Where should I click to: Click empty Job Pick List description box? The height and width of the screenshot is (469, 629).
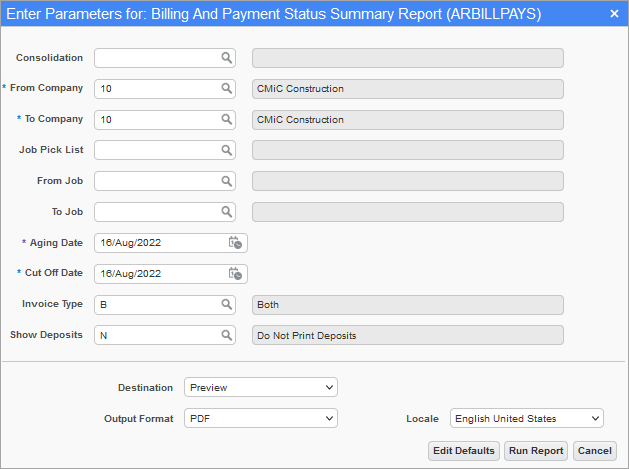(408, 150)
